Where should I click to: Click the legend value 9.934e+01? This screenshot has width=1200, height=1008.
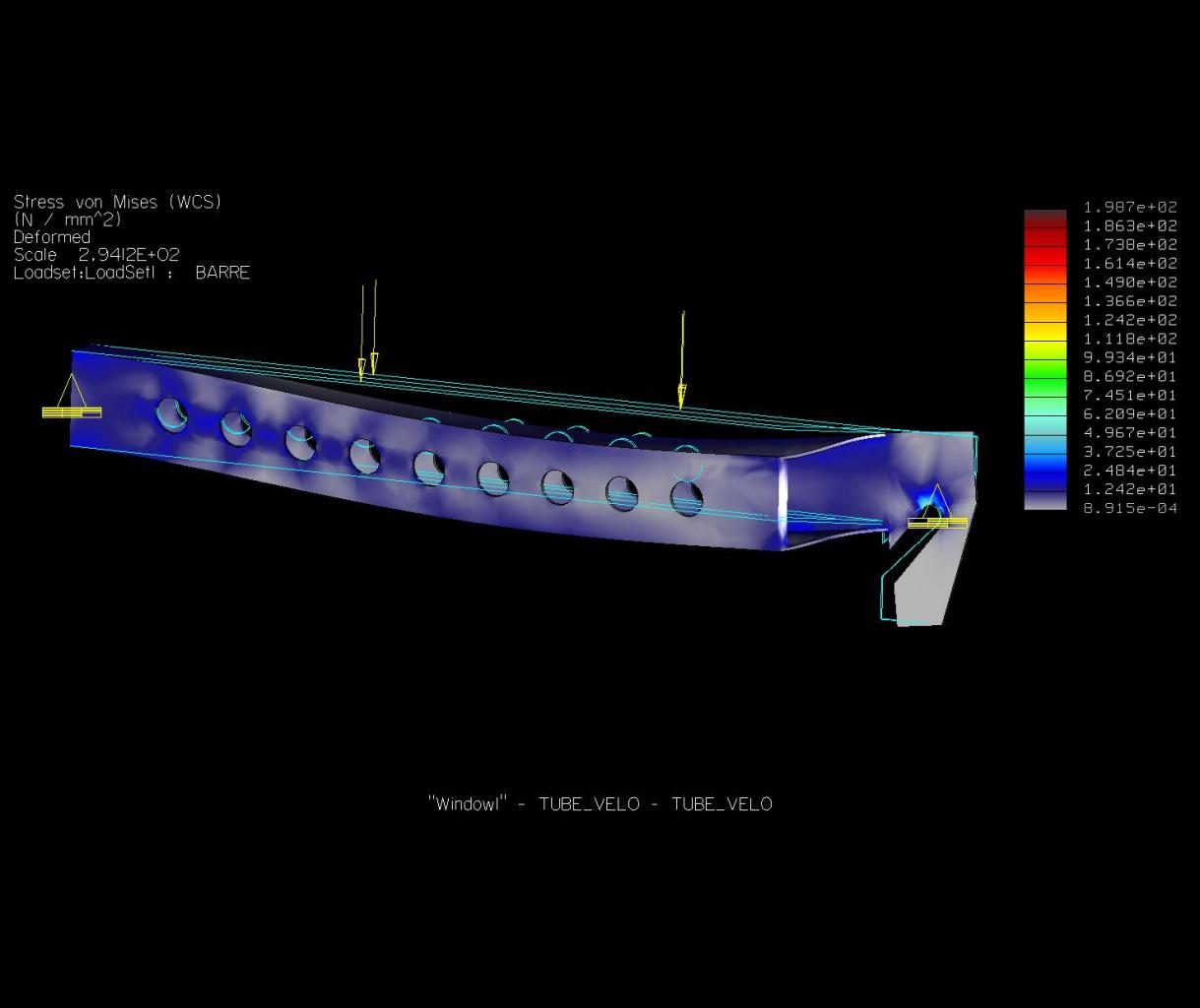click(1130, 357)
